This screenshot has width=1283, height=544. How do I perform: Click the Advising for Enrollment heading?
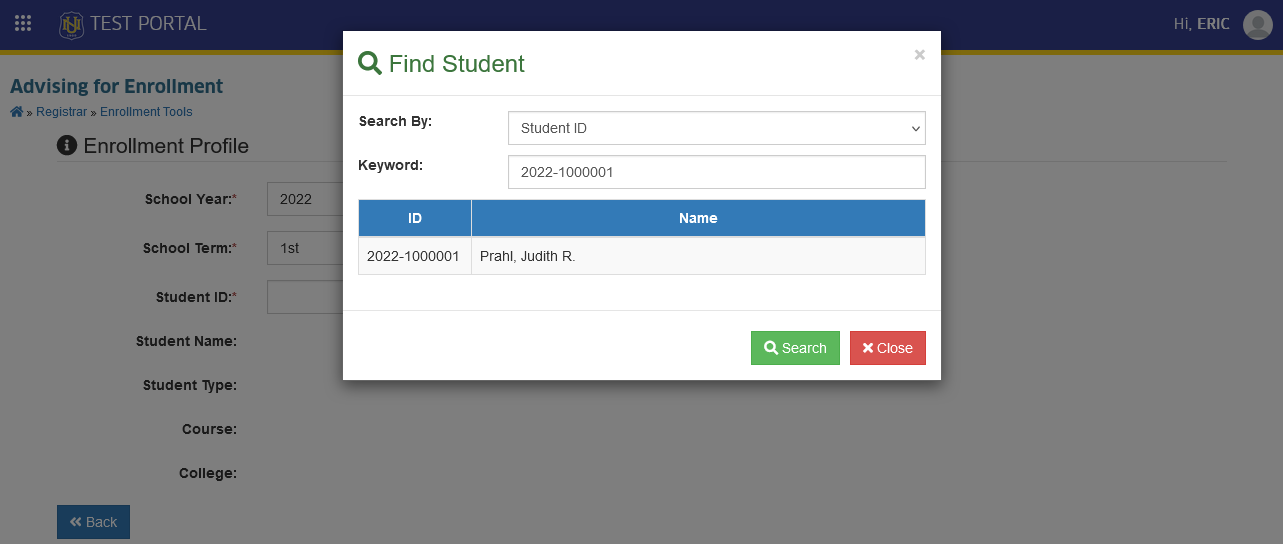point(116,86)
